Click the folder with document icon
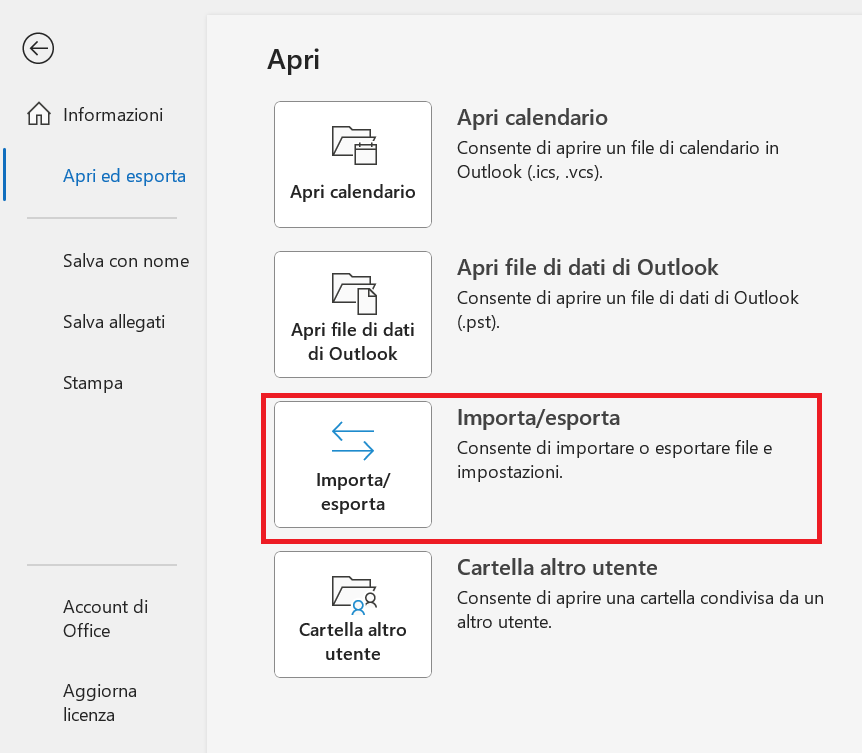 click(354, 294)
